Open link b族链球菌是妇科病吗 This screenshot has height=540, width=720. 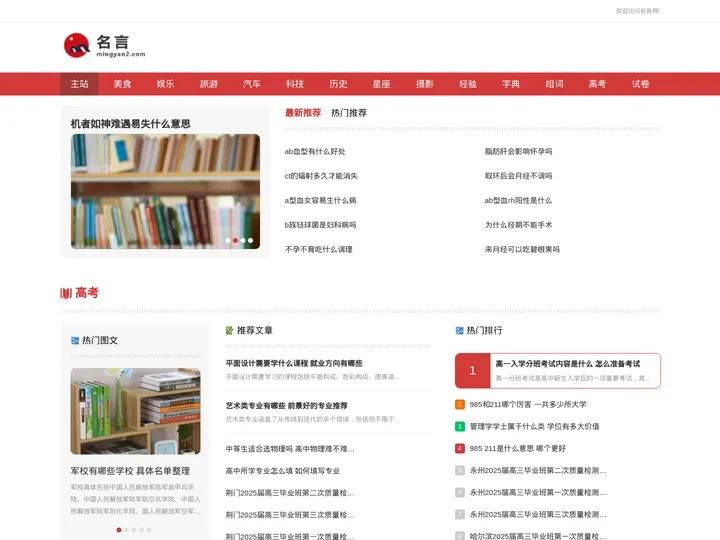point(320,225)
